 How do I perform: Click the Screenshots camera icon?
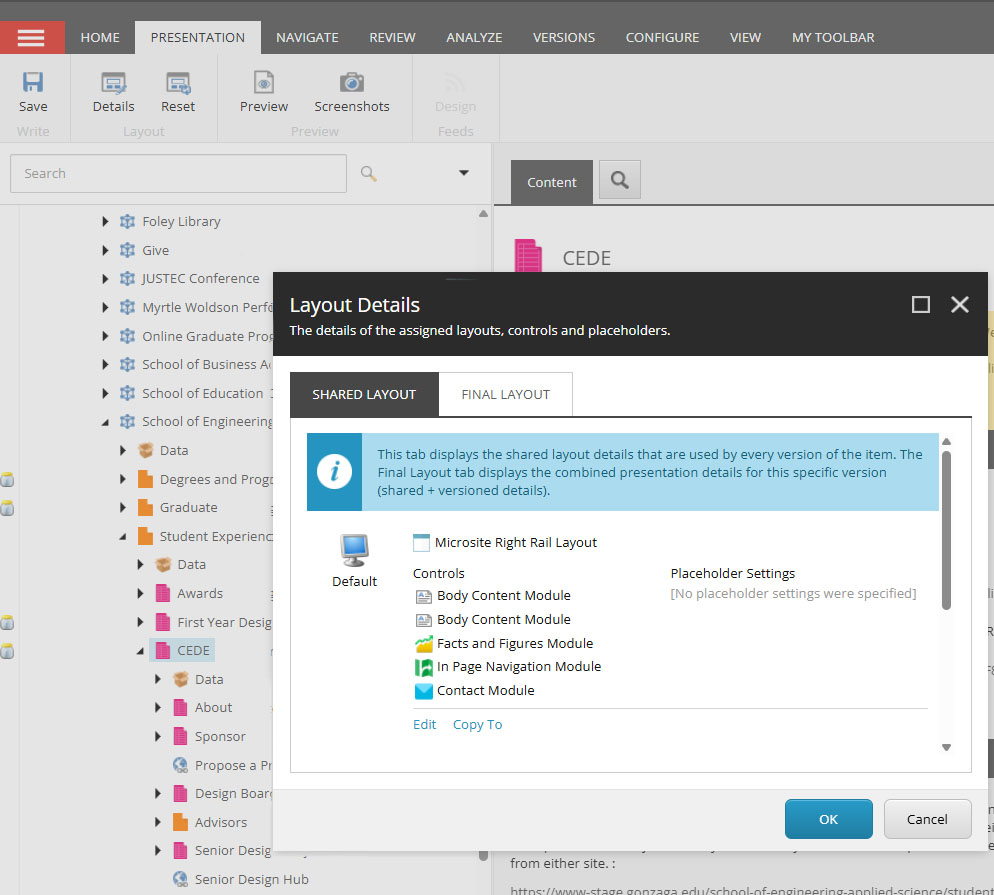point(351,84)
